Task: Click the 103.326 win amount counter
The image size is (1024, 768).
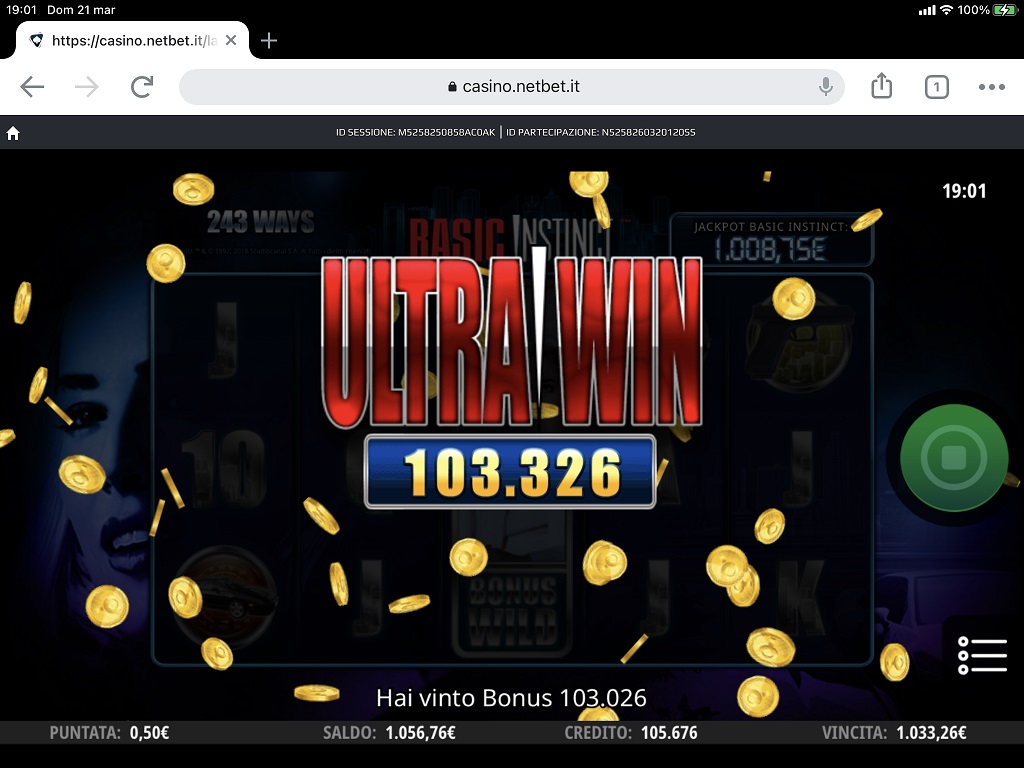Action: 510,472
